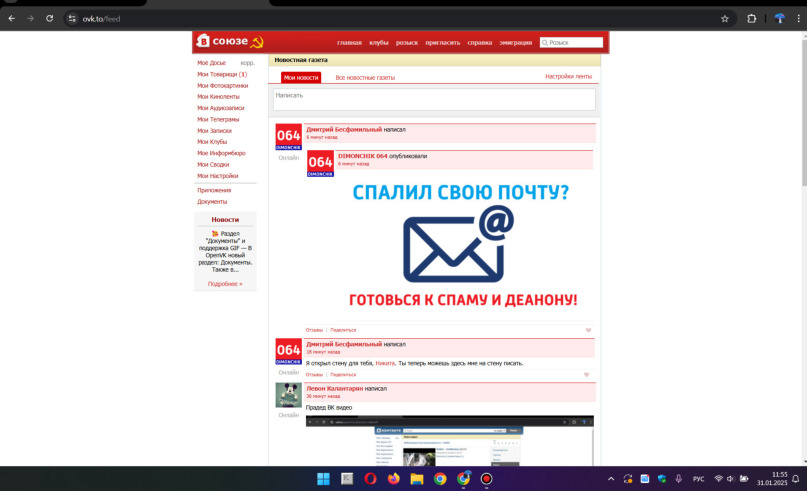Show hidden system tray icons
Image resolution: width=807 pixels, height=491 pixels.
click(x=611, y=479)
